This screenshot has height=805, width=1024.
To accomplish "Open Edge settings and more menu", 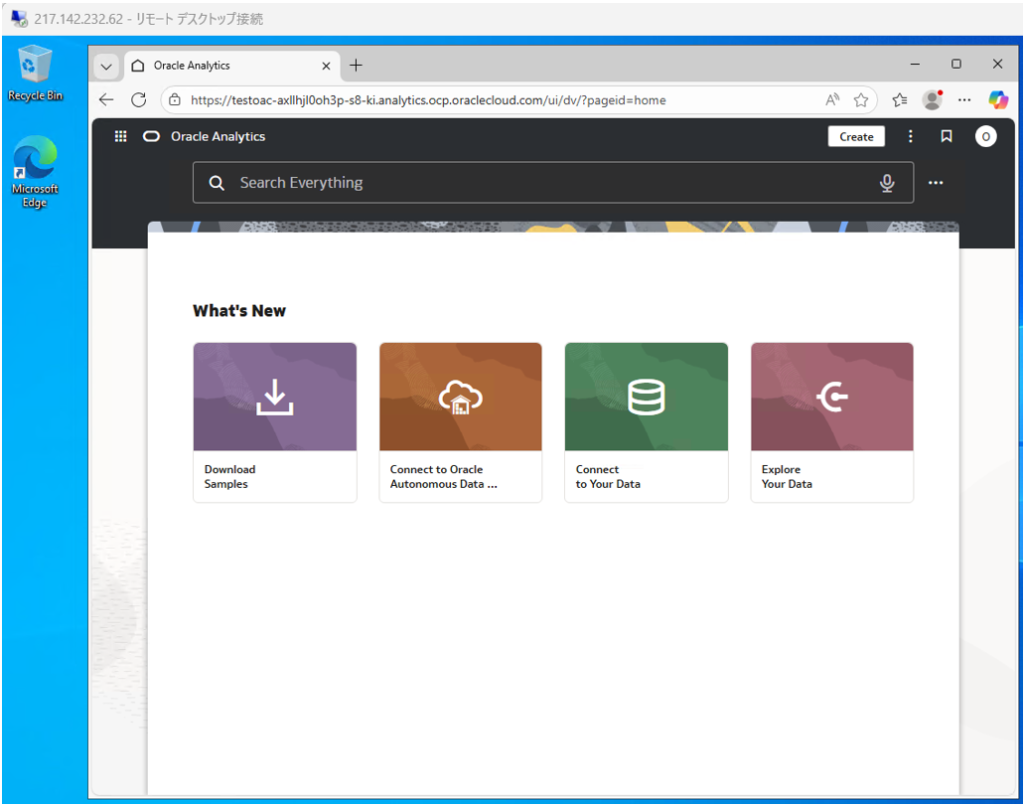I will 964,100.
